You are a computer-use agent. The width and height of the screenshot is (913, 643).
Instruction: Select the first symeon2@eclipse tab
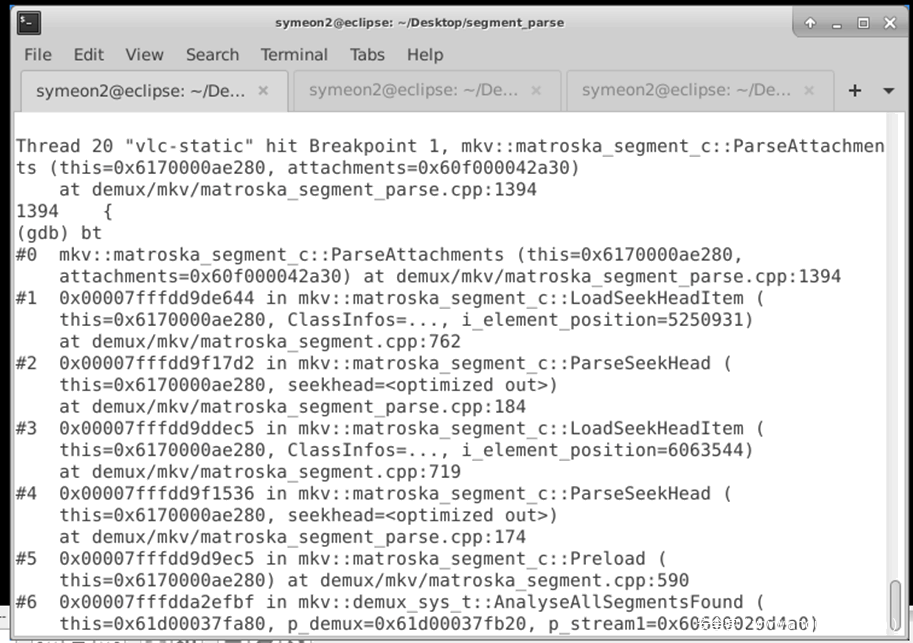point(140,90)
